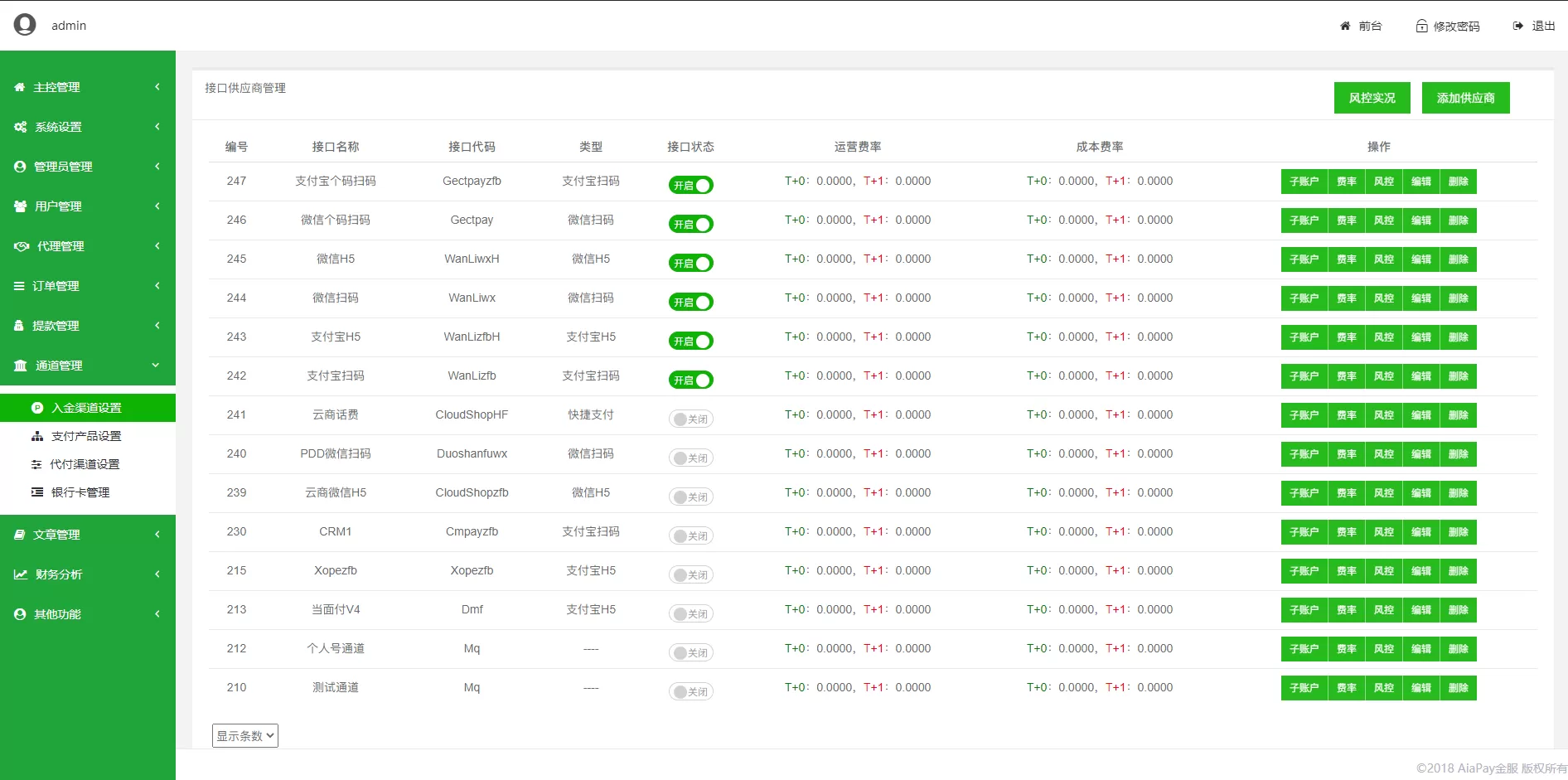Click the bank icon for 通道管理

pos(21,366)
